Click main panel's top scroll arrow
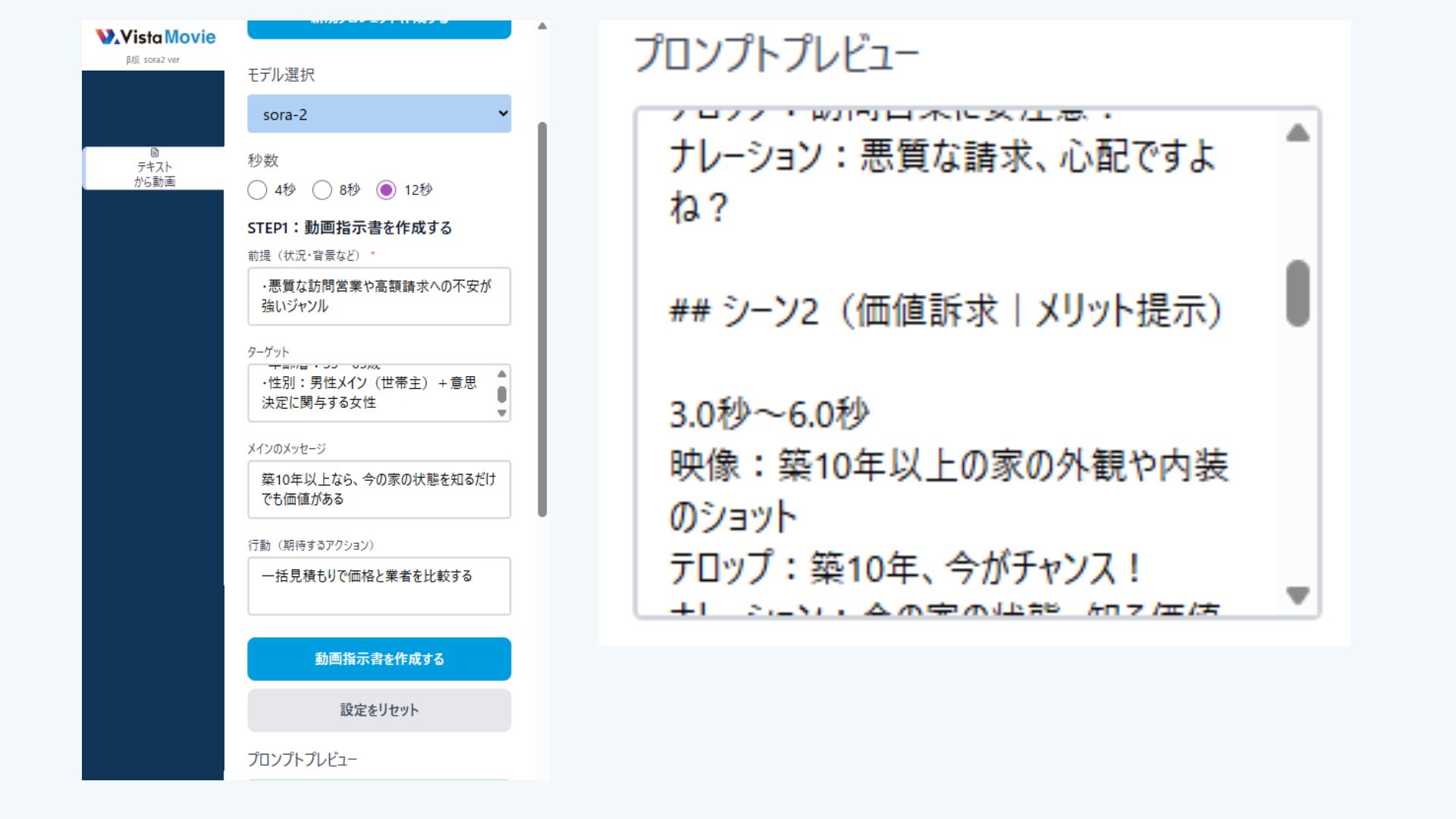This screenshot has height=819, width=1456. coord(541,27)
